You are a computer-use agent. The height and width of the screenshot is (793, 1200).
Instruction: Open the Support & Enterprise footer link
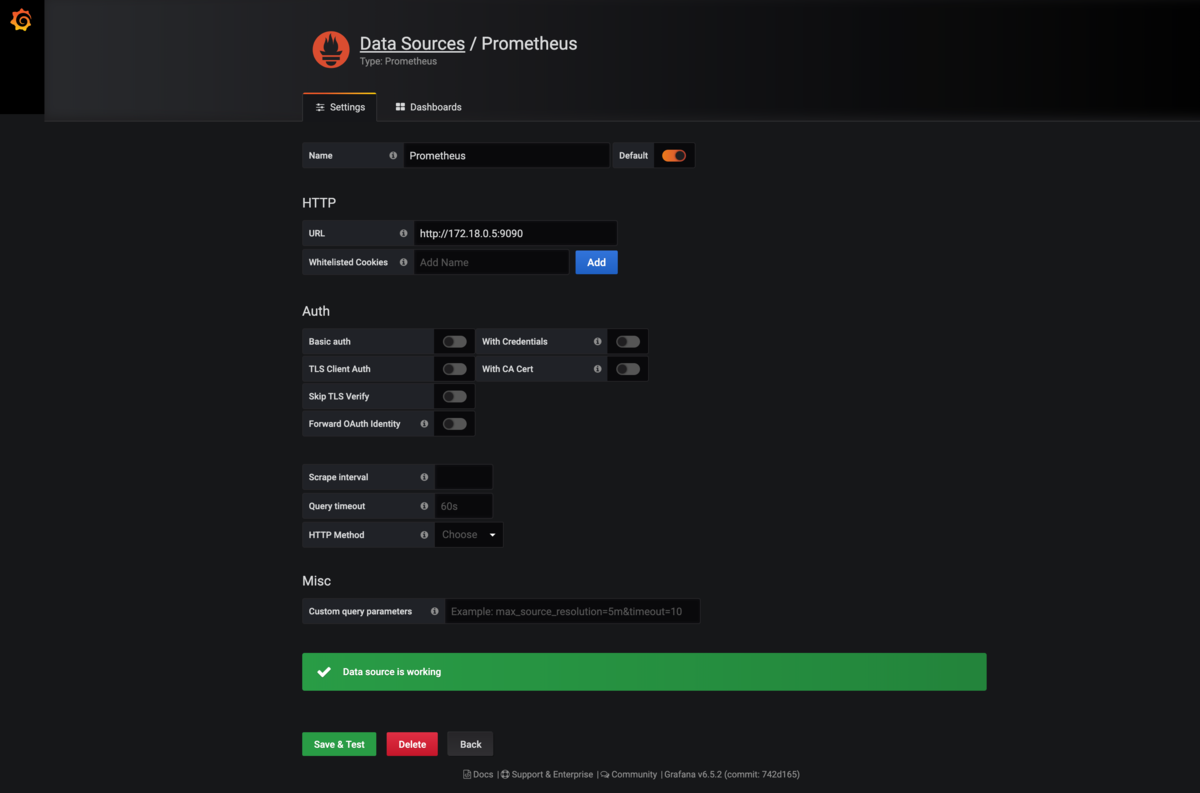[x=547, y=774]
